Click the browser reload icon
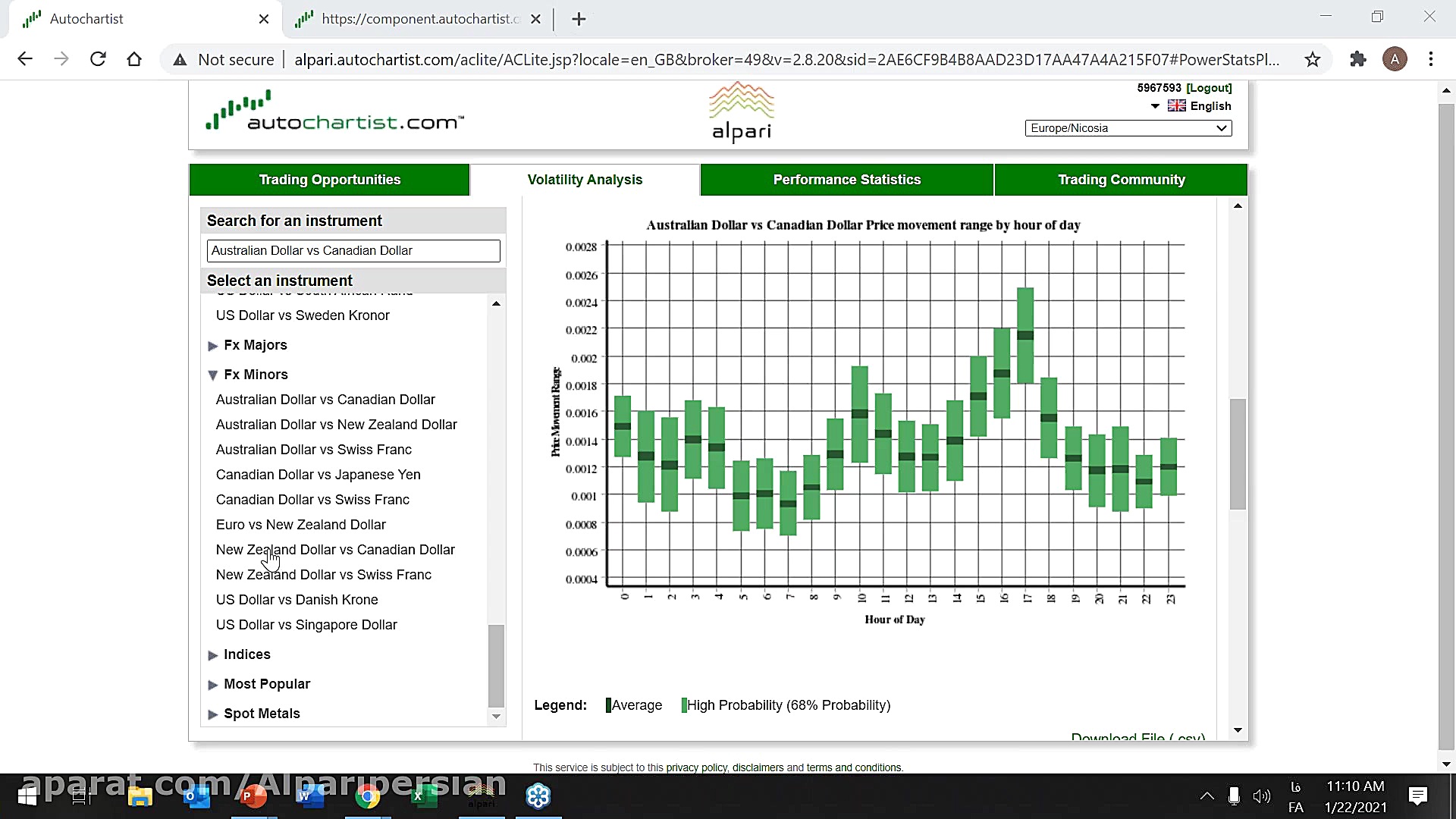 click(x=98, y=59)
